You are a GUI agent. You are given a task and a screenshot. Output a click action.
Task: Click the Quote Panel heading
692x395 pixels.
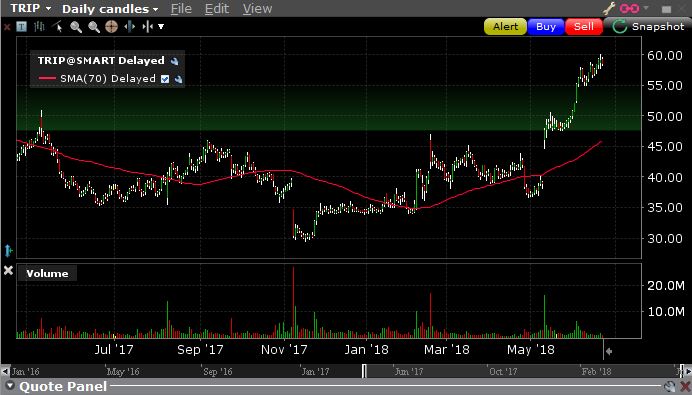point(63,387)
